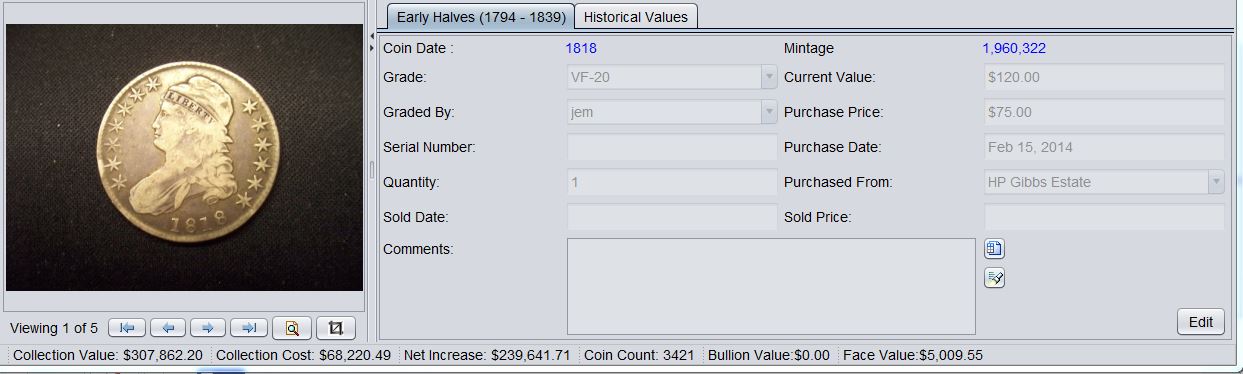Click the Purchase Date field
Viewport: 1243px width, 374px height.
coord(1105,147)
